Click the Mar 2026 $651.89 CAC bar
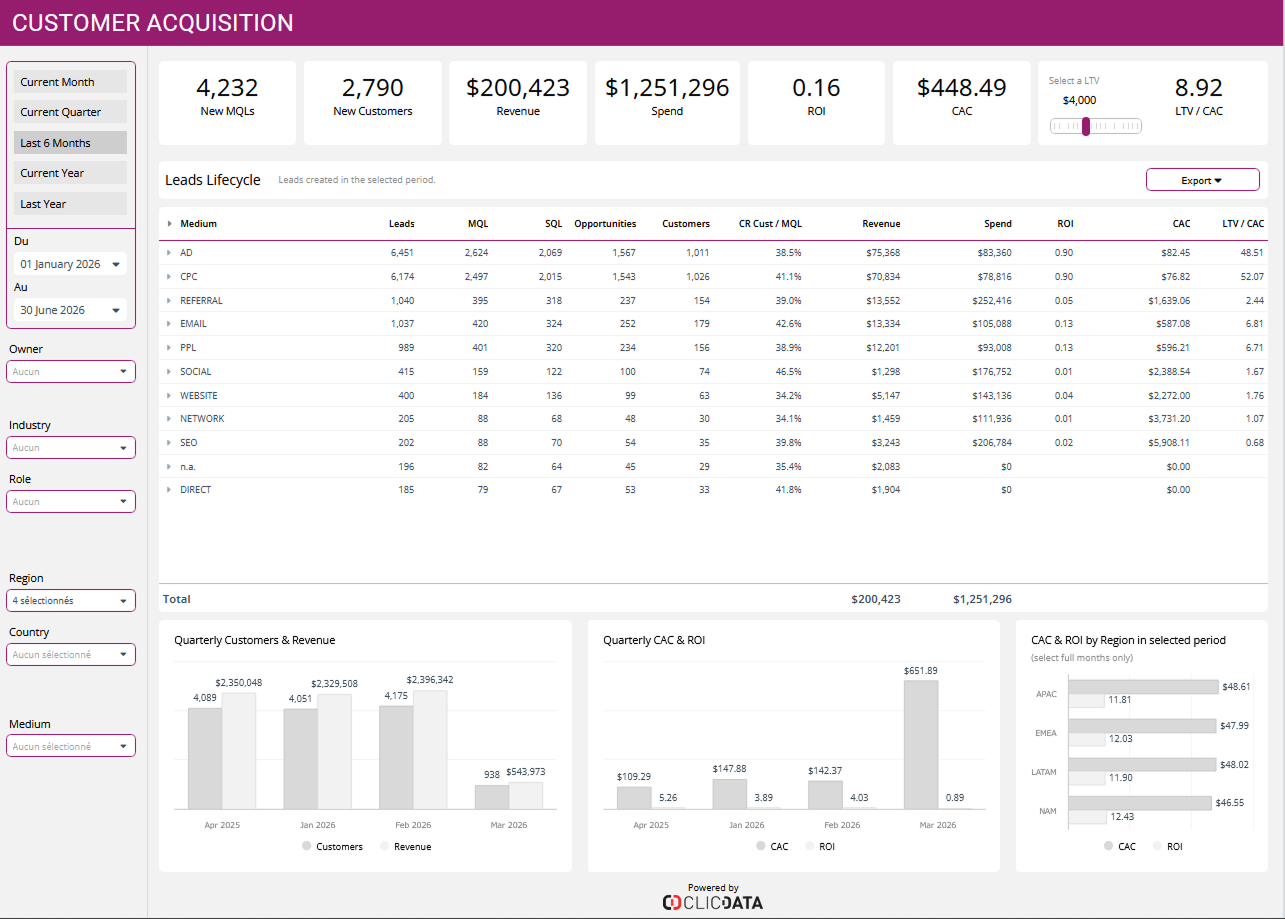This screenshot has height=919, width=1285. point(921,744)
